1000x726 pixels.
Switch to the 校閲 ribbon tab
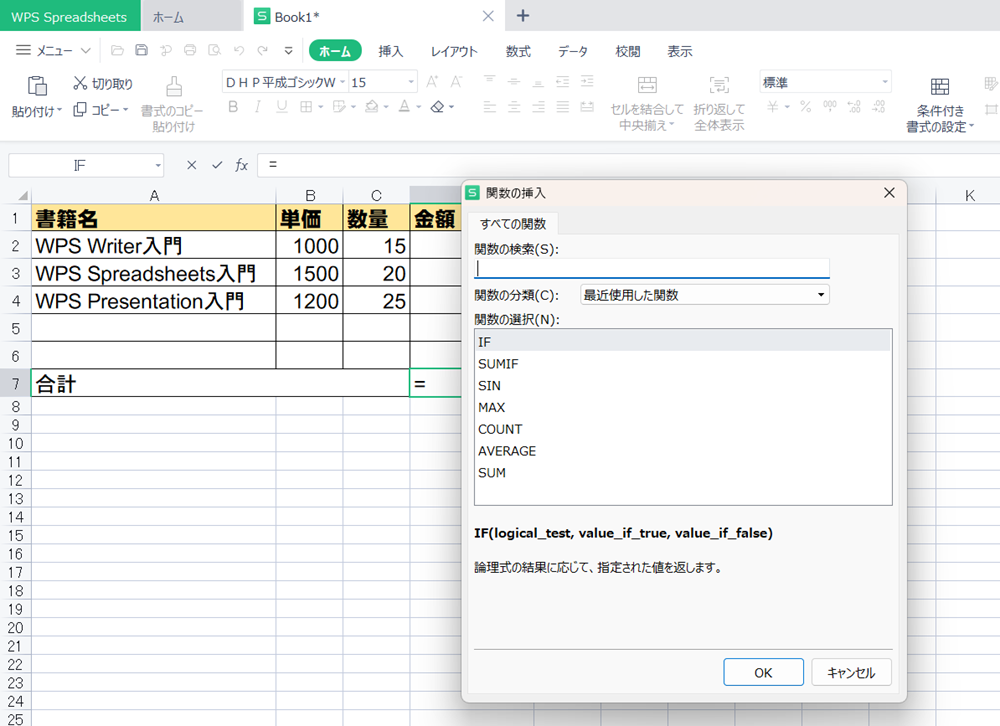(x=628, y=51)
